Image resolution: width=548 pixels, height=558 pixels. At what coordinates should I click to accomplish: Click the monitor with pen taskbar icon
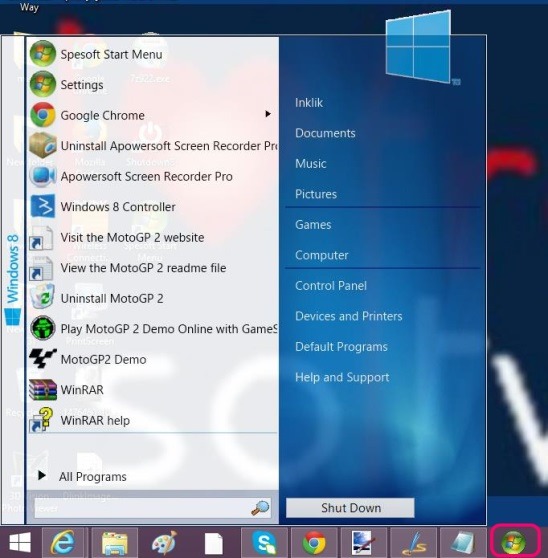(x=363, y=543)
